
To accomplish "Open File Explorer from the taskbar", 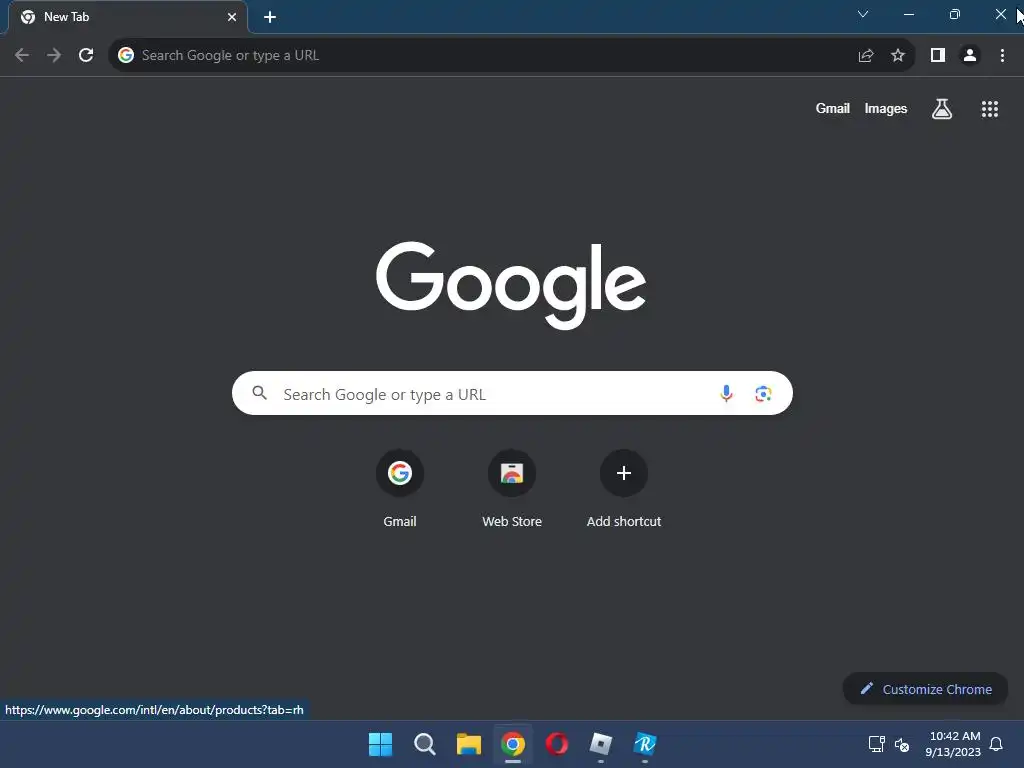I will coord(469,744).
